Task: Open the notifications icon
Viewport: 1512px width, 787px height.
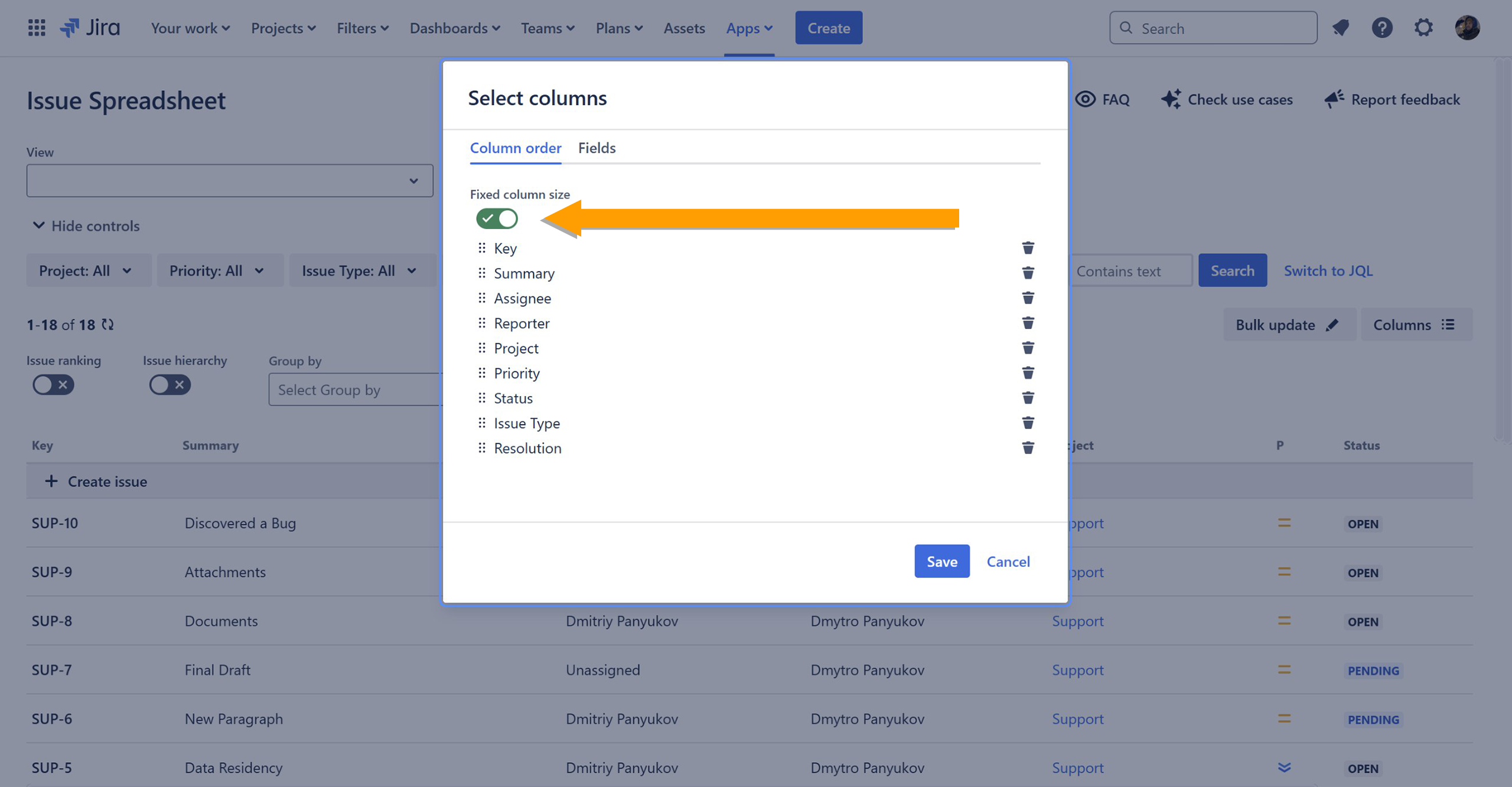Action: coord(1341,28)
